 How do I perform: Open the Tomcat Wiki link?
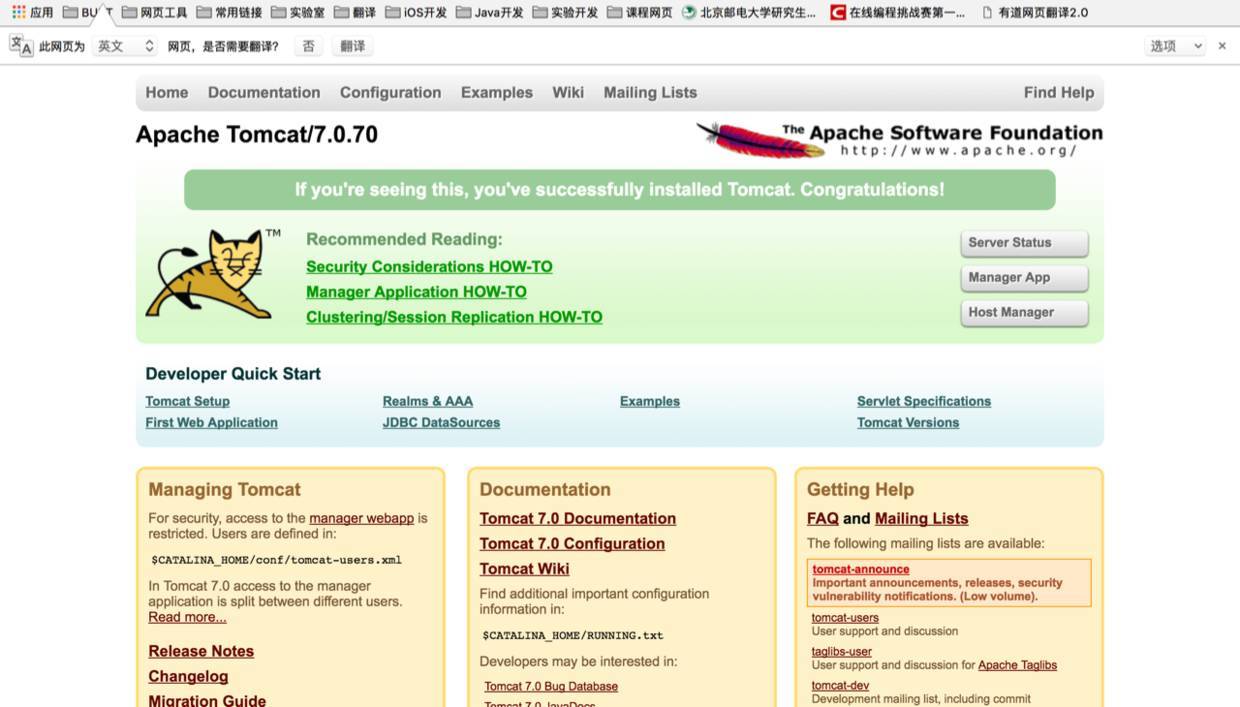point(524,568)
